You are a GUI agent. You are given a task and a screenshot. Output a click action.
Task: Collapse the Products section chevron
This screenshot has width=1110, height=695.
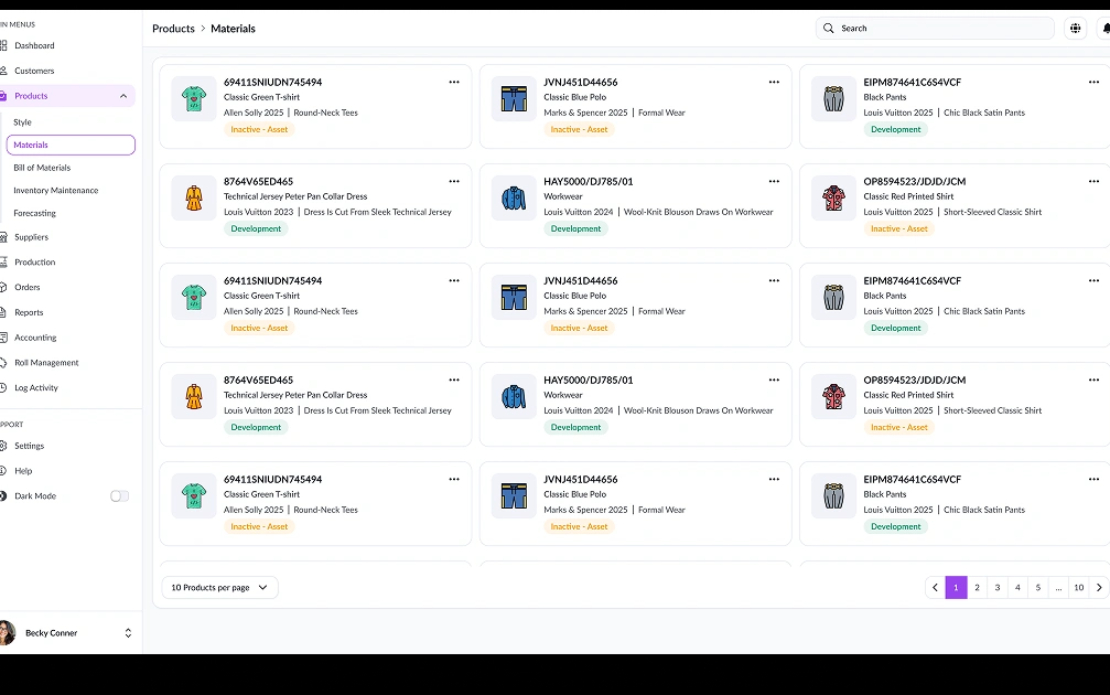pyautogui.click(x=123, y=96)
